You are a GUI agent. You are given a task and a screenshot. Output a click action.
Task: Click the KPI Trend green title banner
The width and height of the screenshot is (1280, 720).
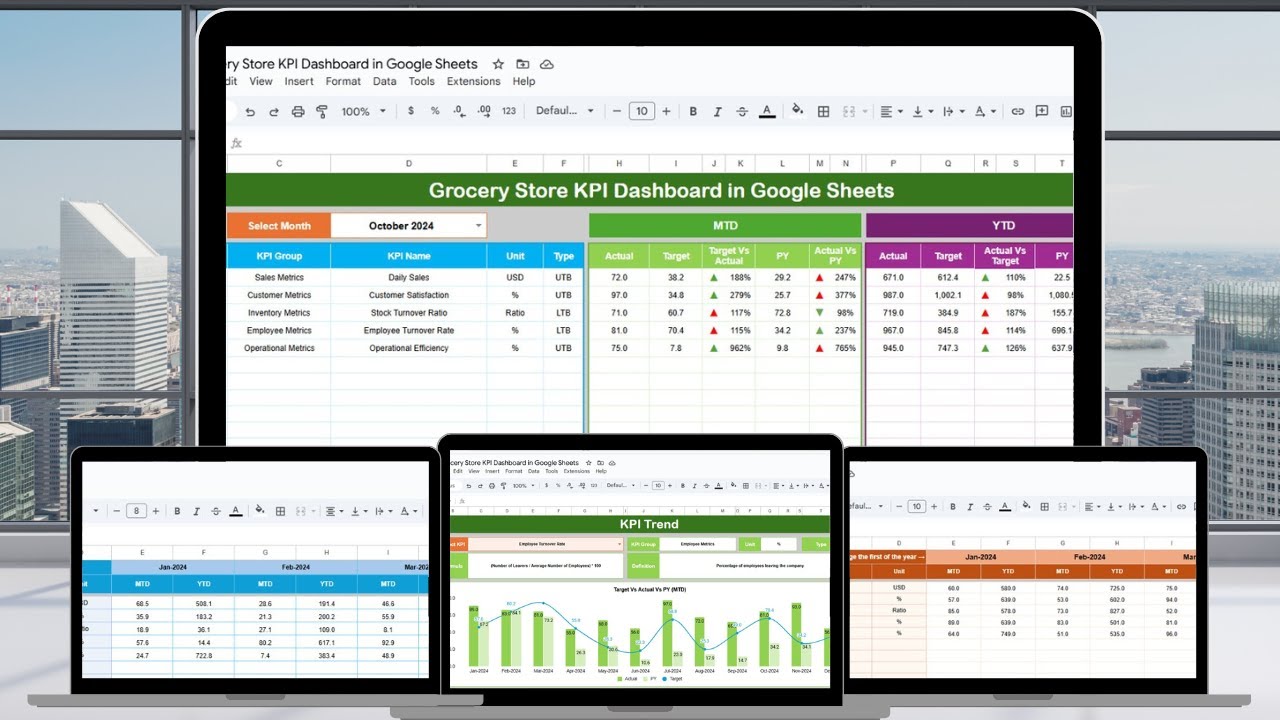click(640, 524)
